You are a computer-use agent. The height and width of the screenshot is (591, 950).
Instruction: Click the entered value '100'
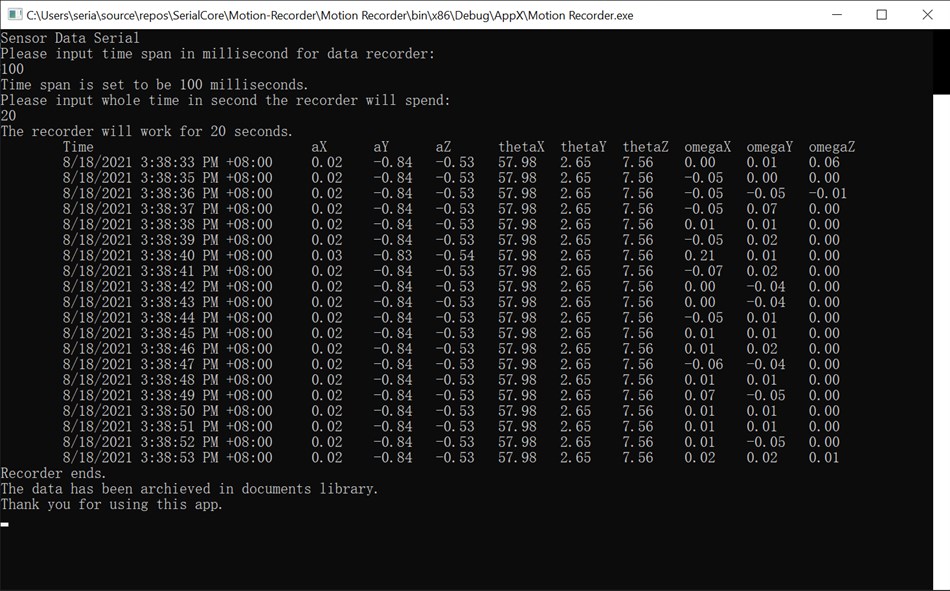point(12,69)
